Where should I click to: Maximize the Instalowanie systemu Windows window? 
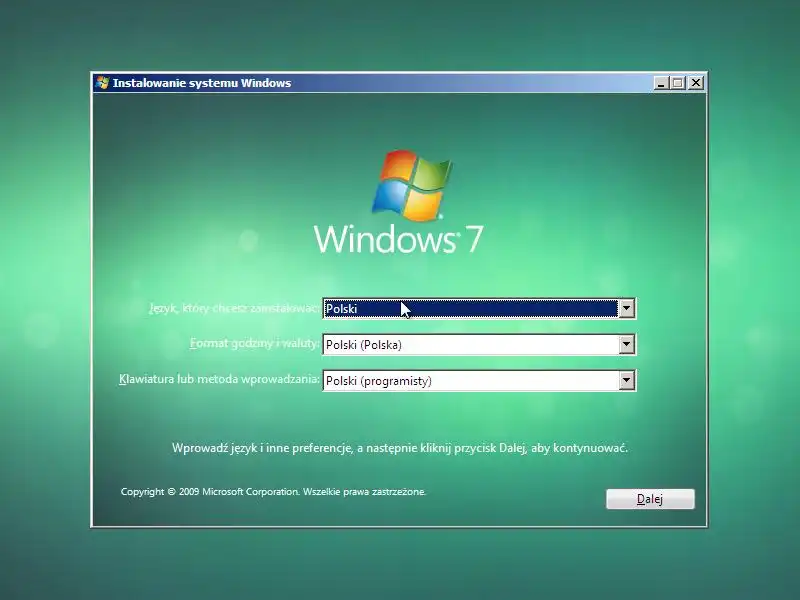pyautogui.click(x=678, y=83)
